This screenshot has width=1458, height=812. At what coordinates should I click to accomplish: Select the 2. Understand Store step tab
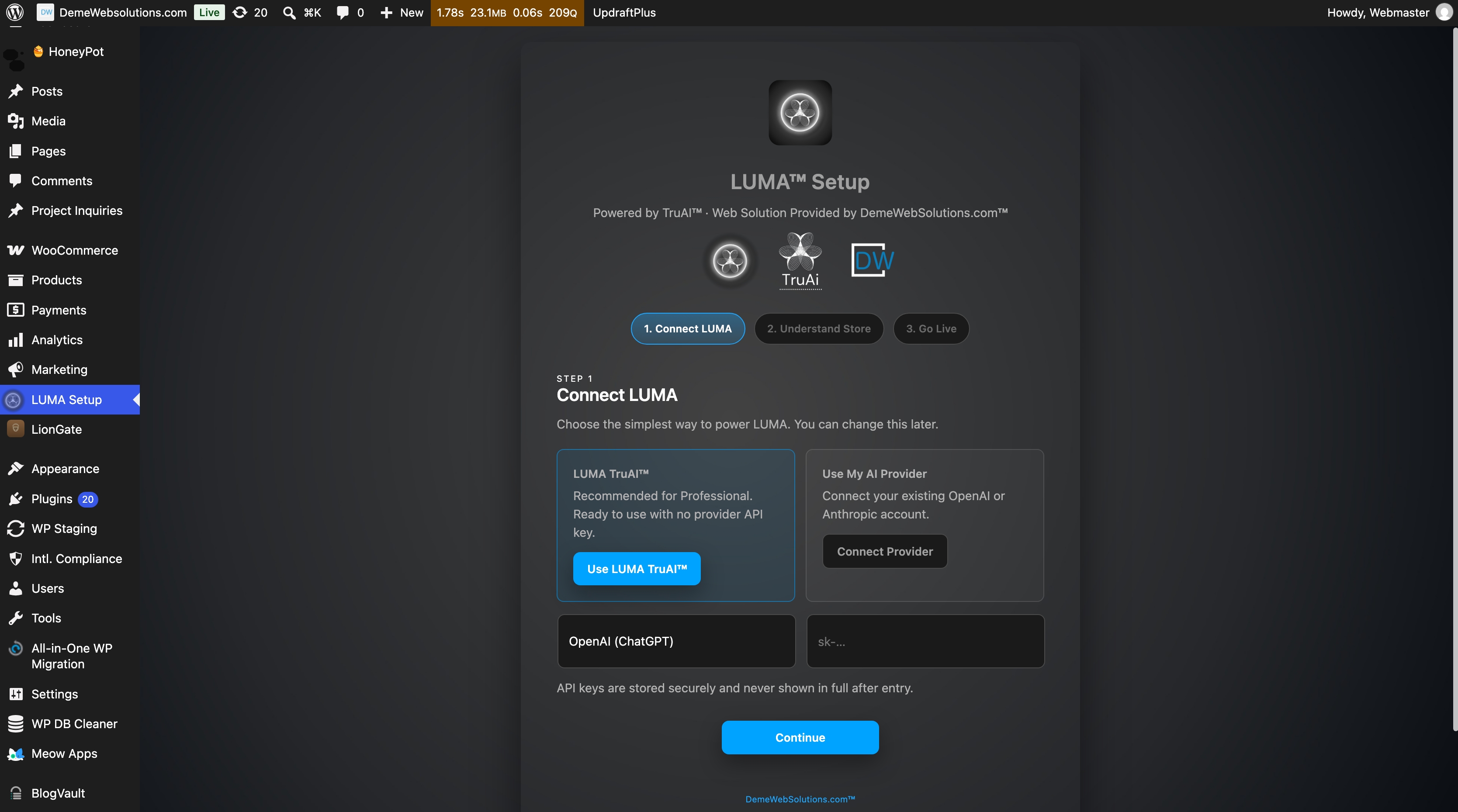819,329
